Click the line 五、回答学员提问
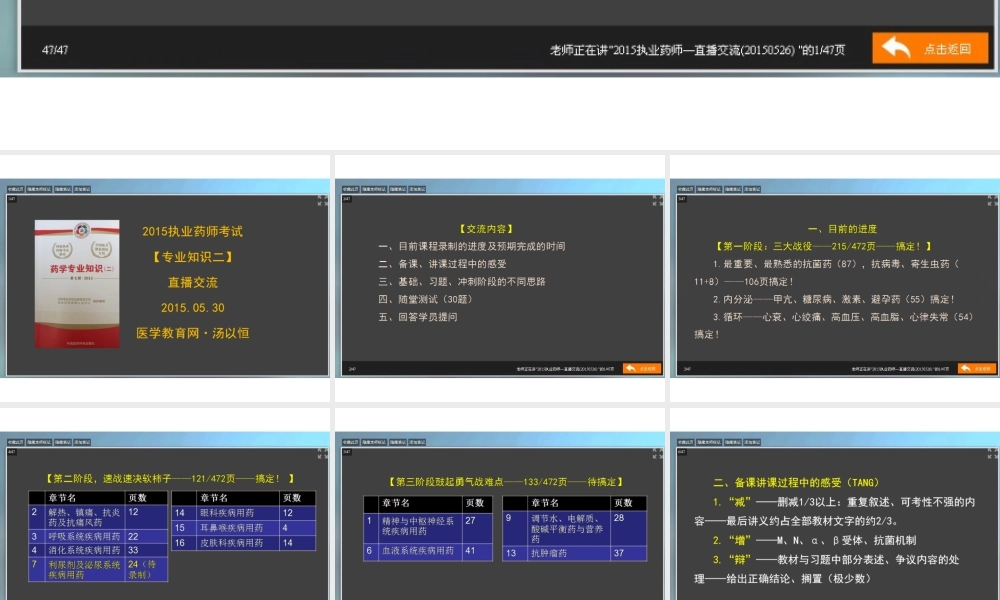Screen dimensions: 1000x600 pos(418,317)
